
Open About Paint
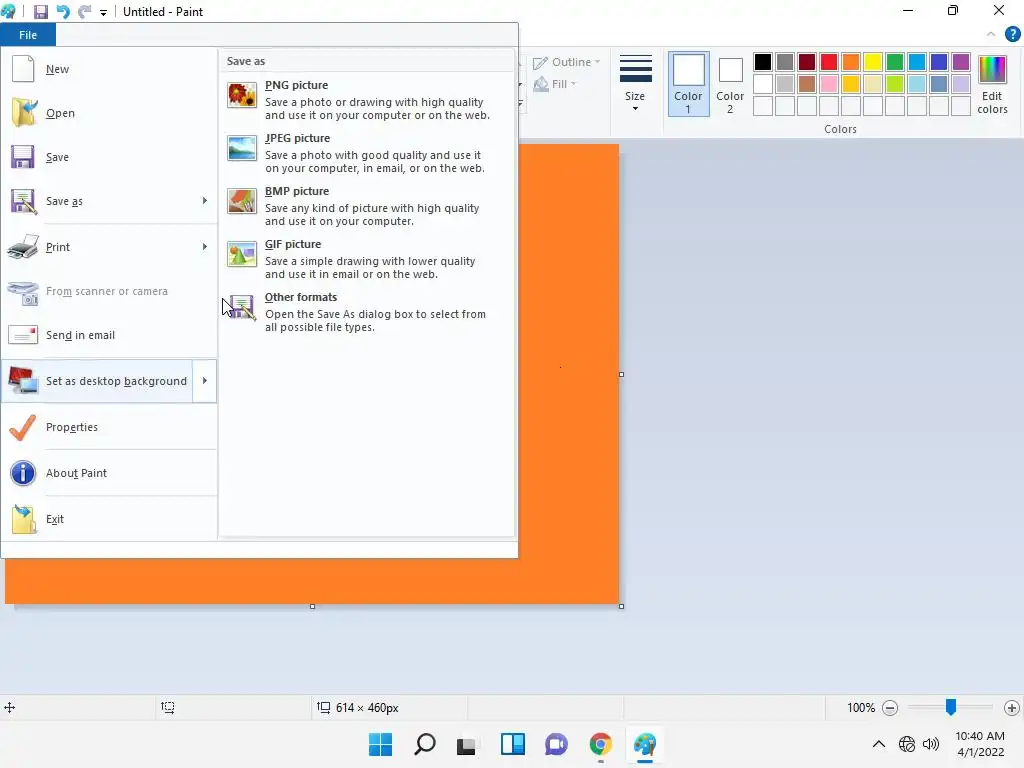[109, 473]
